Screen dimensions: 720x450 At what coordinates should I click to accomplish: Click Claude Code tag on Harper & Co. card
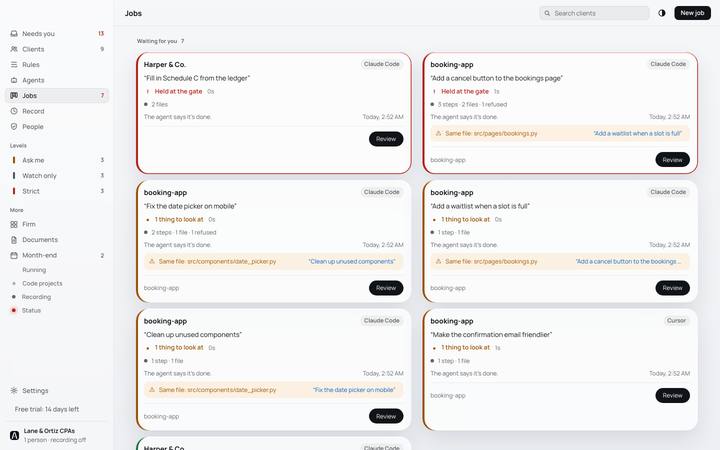(382, 64)
